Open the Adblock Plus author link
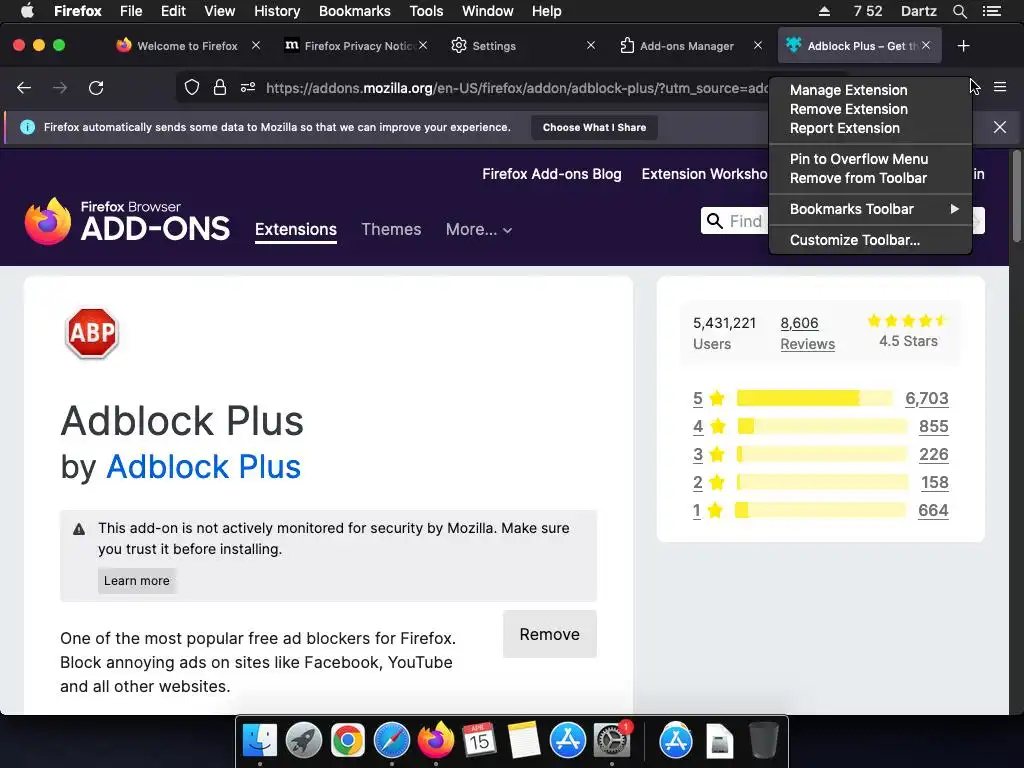This screenshot has width=1024, height=768. click(203, 466)
